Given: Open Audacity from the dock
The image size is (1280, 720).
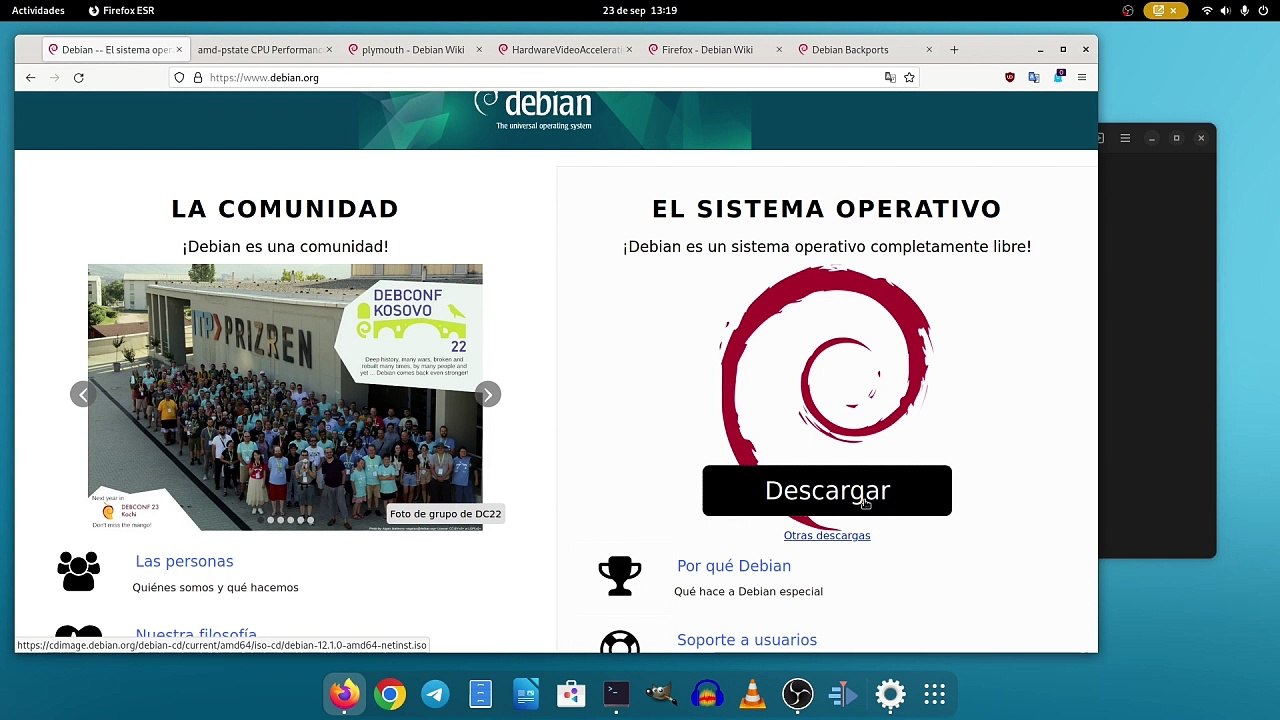Looking at the screenshot, I should (707, 694).
